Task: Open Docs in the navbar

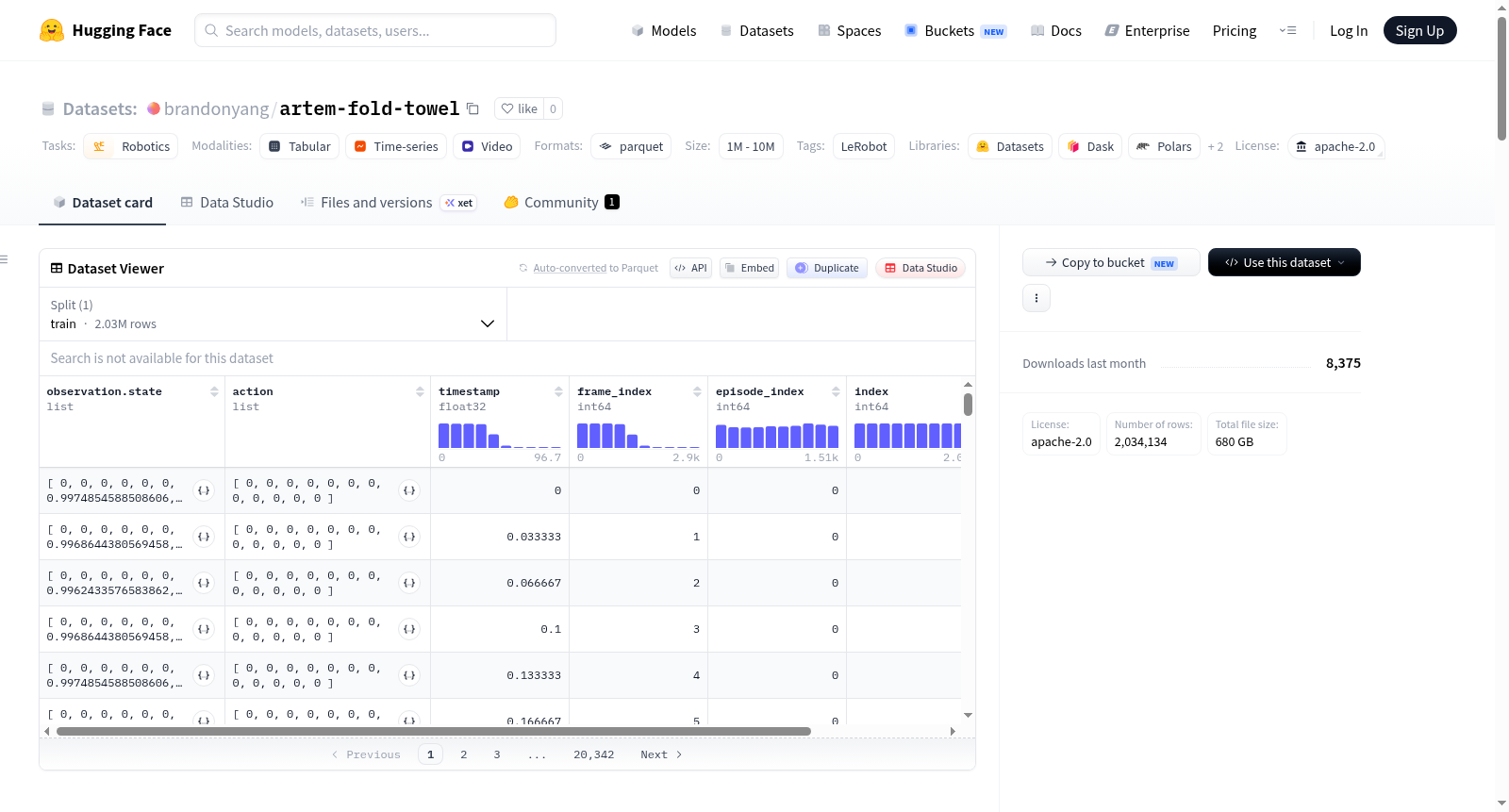Action: click(1056, 30)
